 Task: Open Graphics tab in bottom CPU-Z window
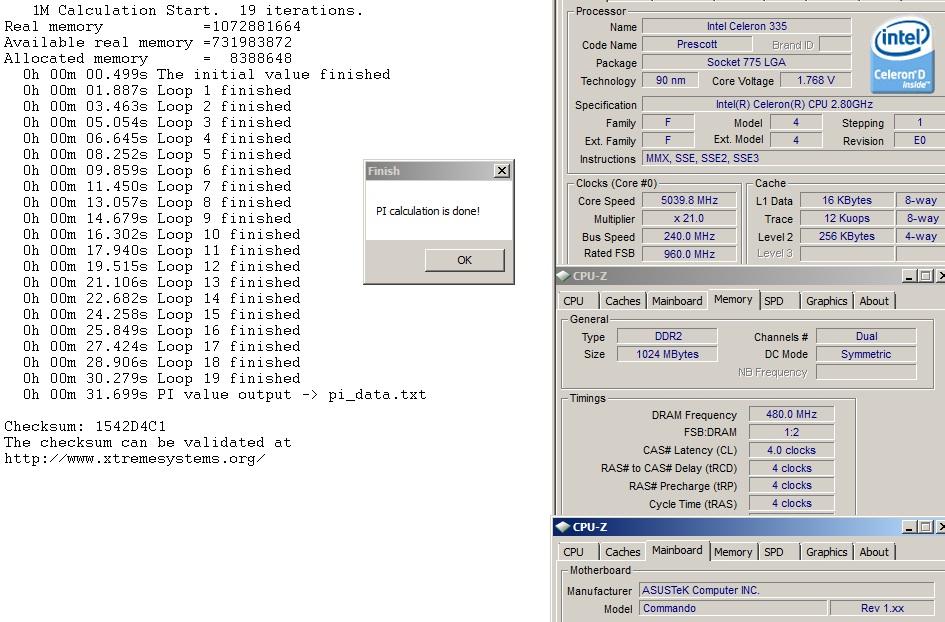(x=826, y=551)
